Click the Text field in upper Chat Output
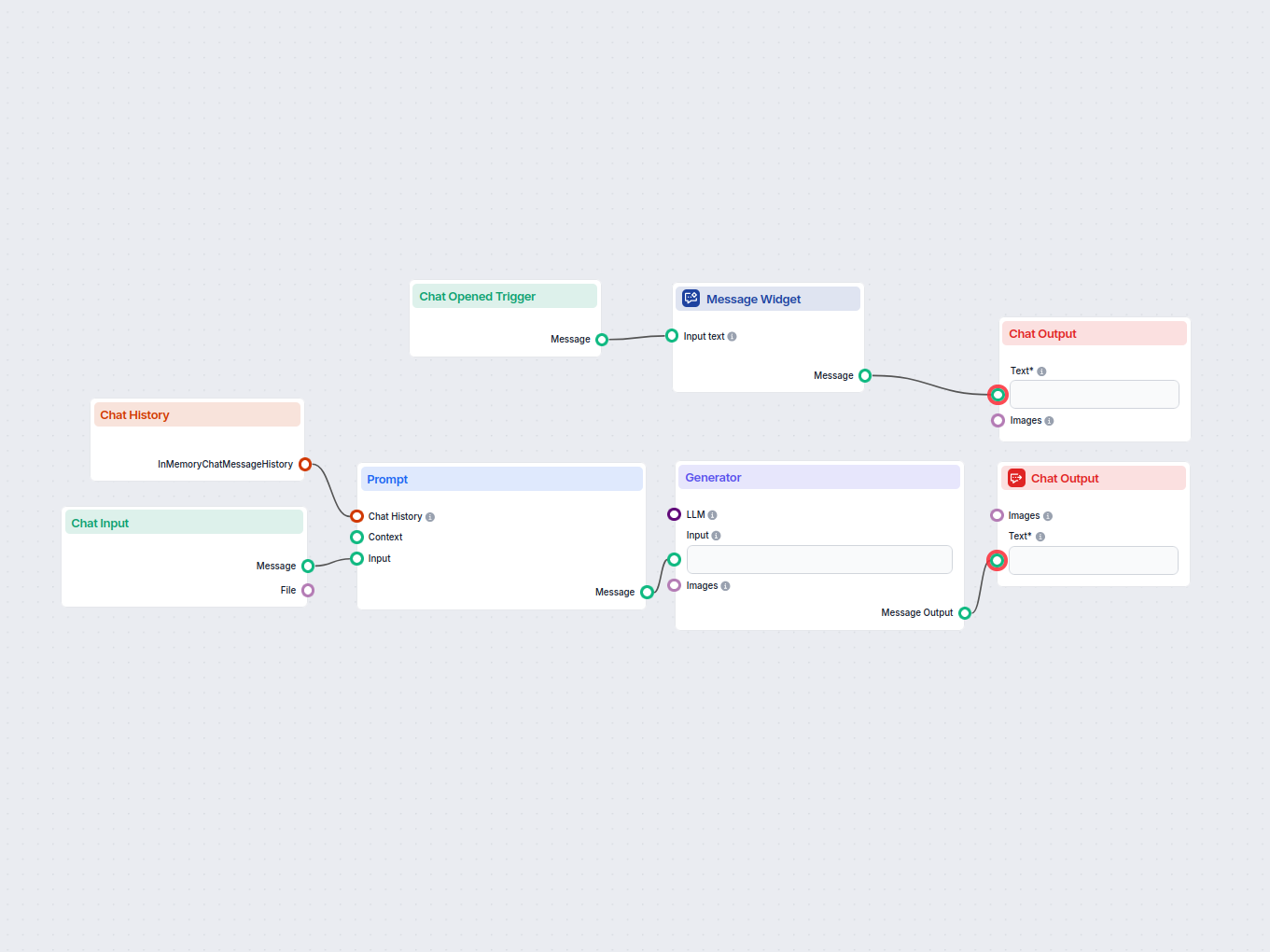 pyautogui.click(x=1094, y=394)
